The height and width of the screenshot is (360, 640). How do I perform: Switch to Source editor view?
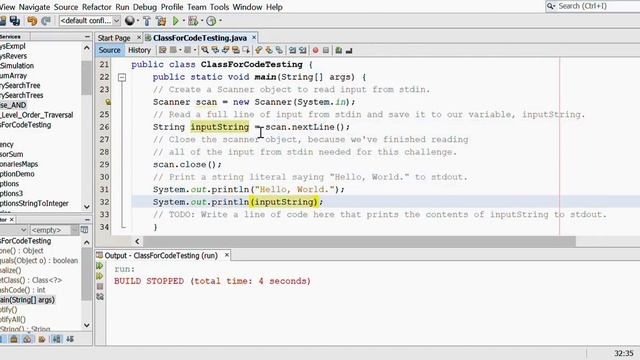point(109,50)
